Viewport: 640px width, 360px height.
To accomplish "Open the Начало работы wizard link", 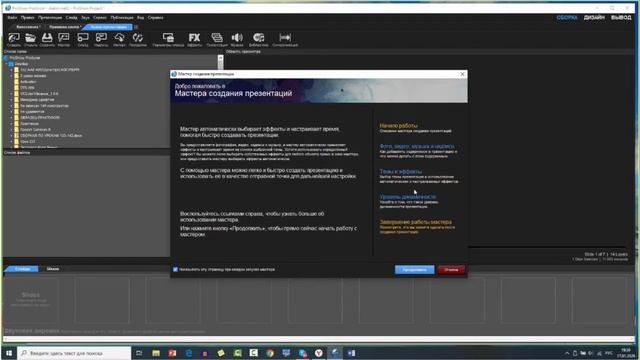I will [x=398, y=126].
